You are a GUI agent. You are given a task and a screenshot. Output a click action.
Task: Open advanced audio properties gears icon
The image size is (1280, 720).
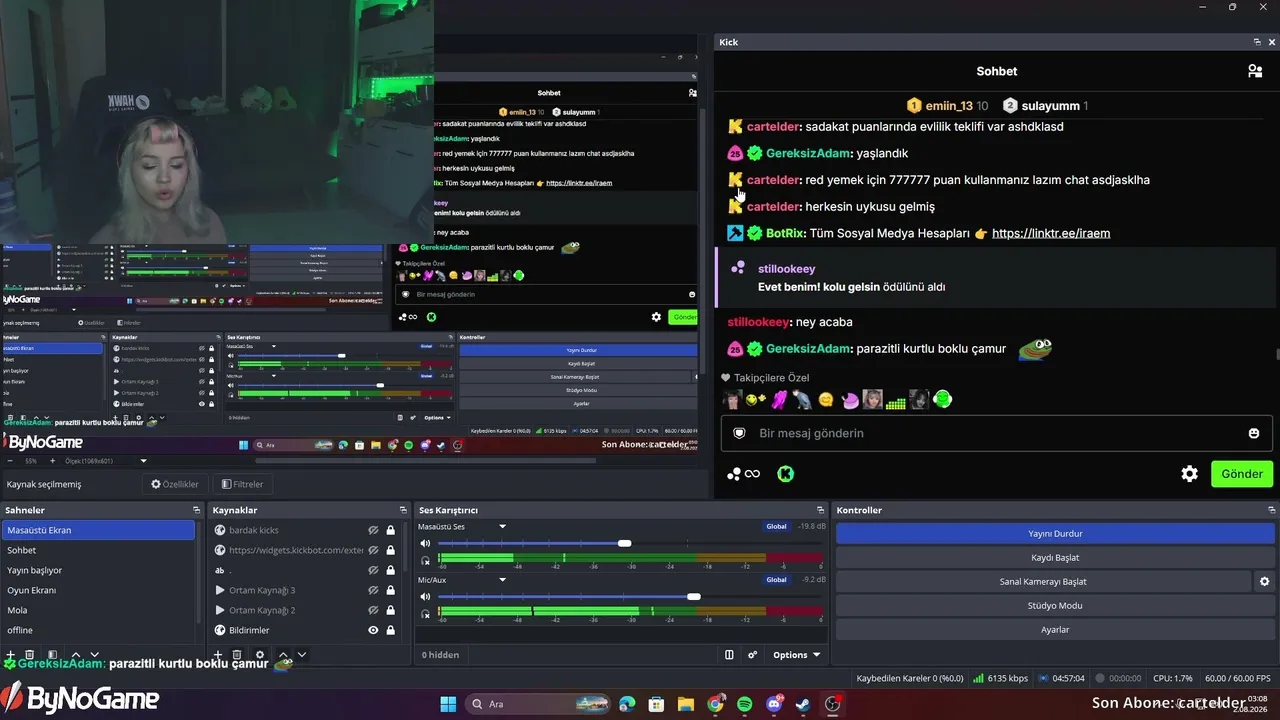click(x=752, y=655)
